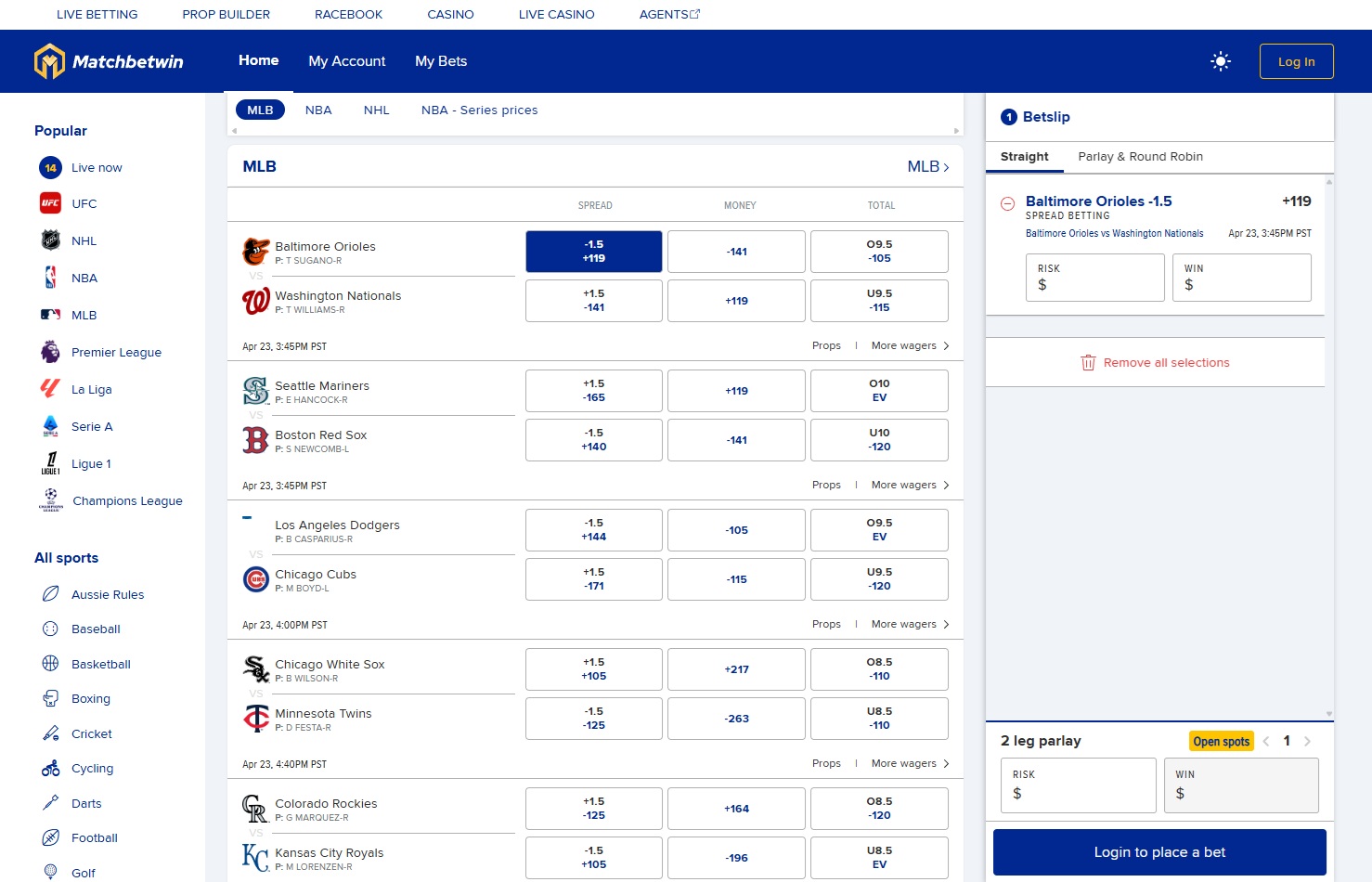Click Login to place a bet
1372x882 pixels.
[1159, 852]
